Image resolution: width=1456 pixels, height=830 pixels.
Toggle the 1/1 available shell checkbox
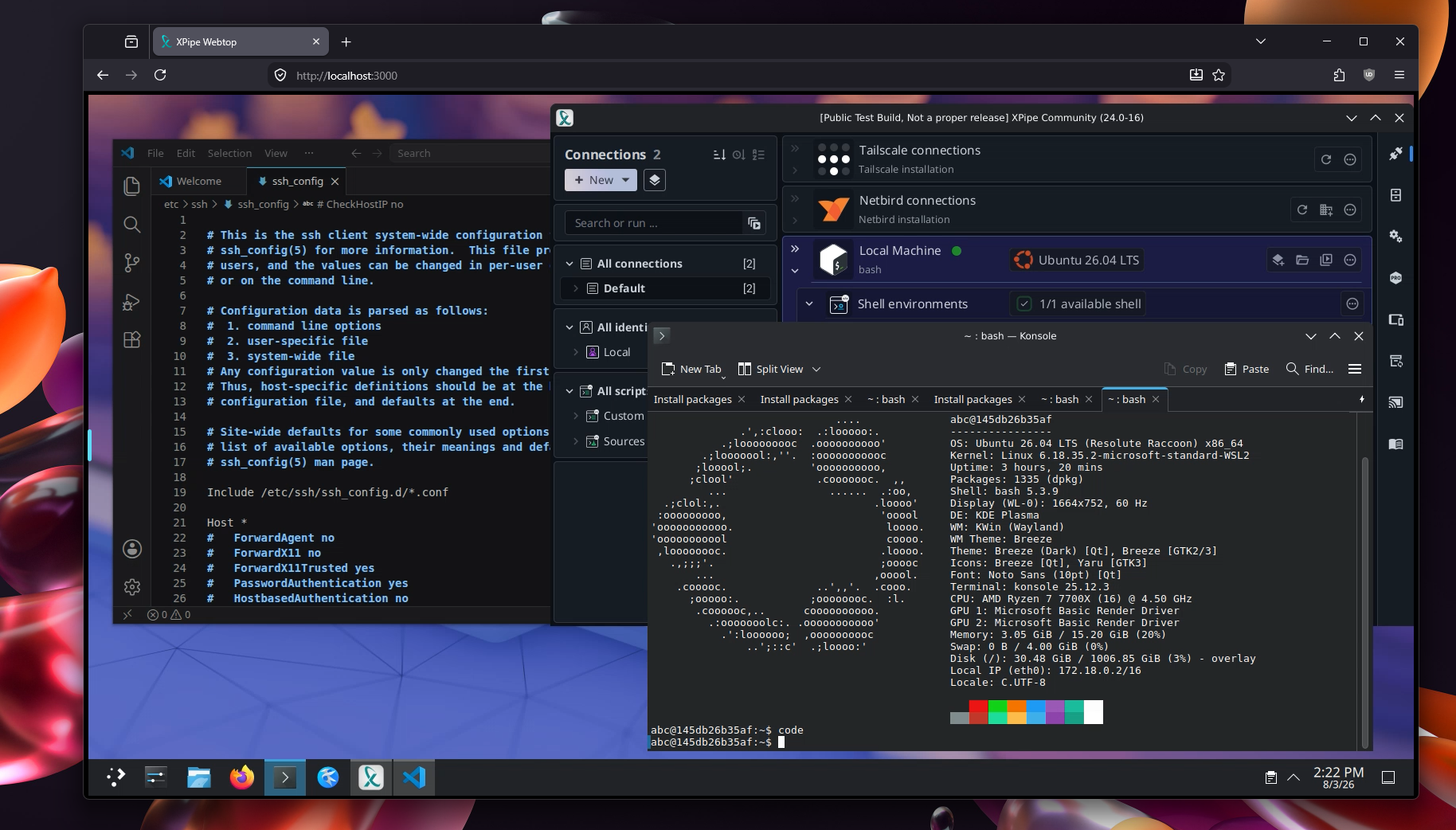(x=1025, y=303)
